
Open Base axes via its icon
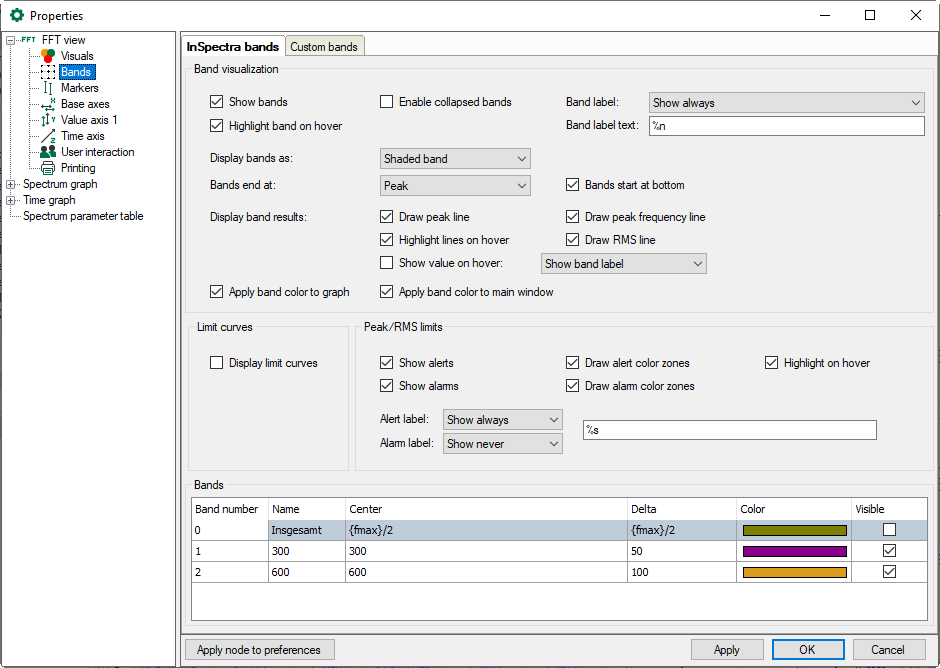(48, 104)
